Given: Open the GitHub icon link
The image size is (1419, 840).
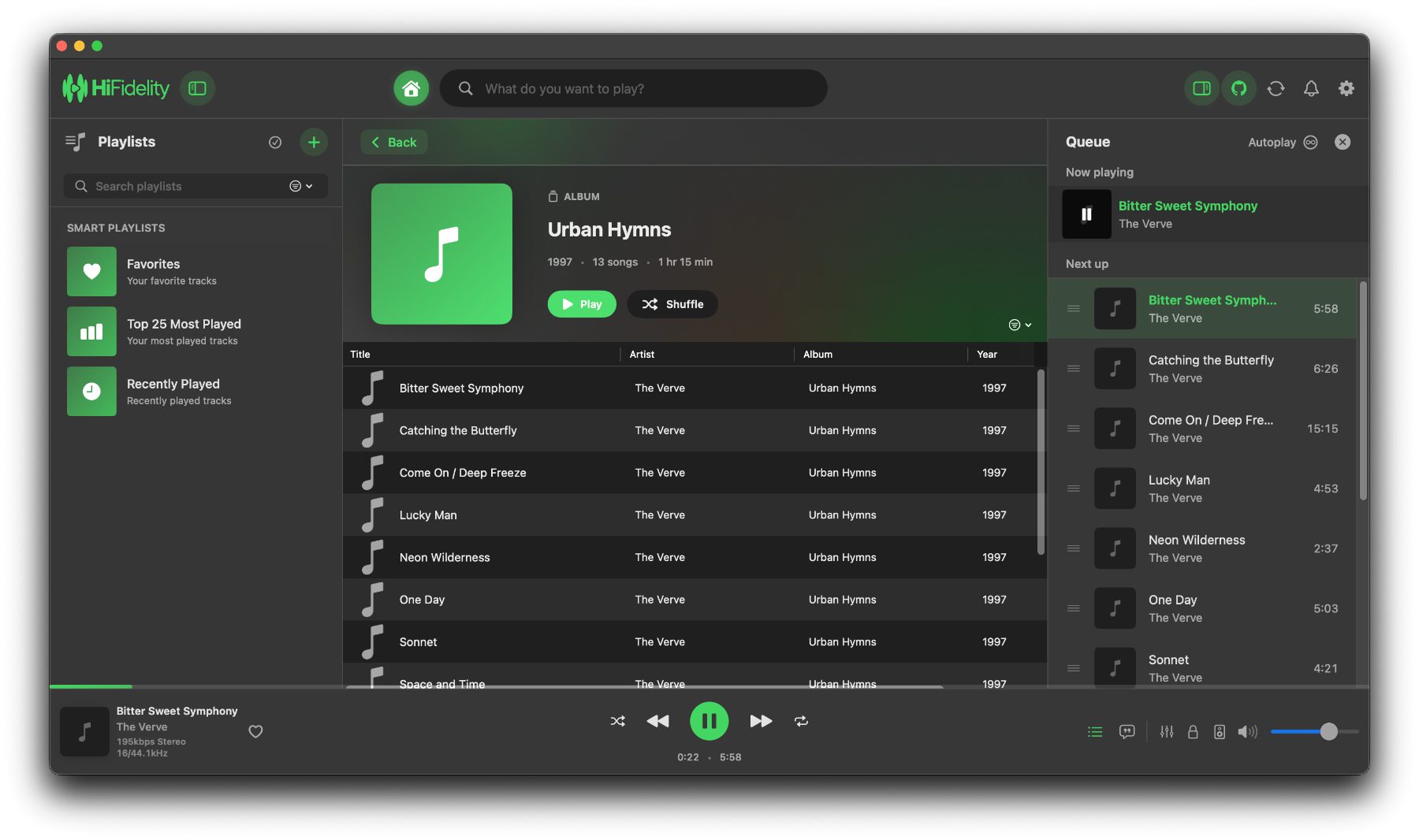Looking at the screenshot, I should (1238, 88).
